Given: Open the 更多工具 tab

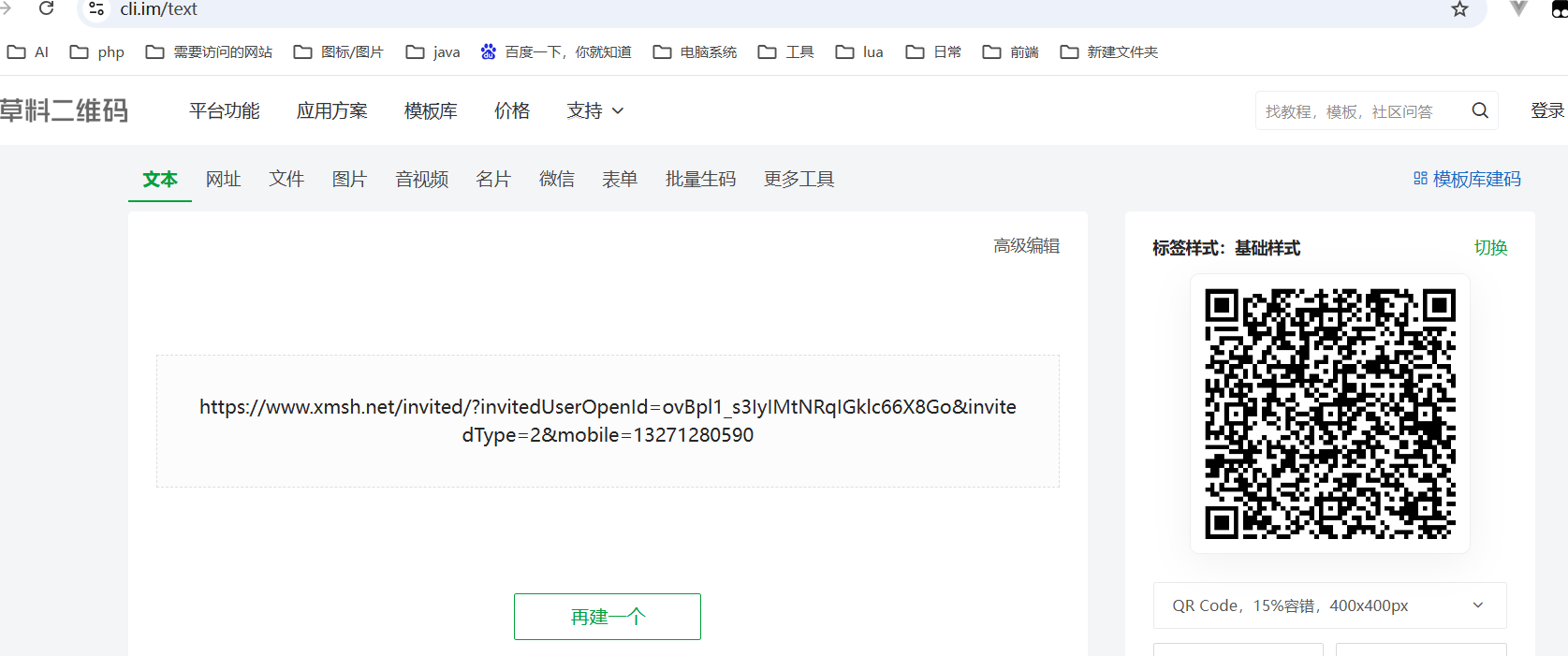Looking at the screenshot, I should [x=799, y=179].
